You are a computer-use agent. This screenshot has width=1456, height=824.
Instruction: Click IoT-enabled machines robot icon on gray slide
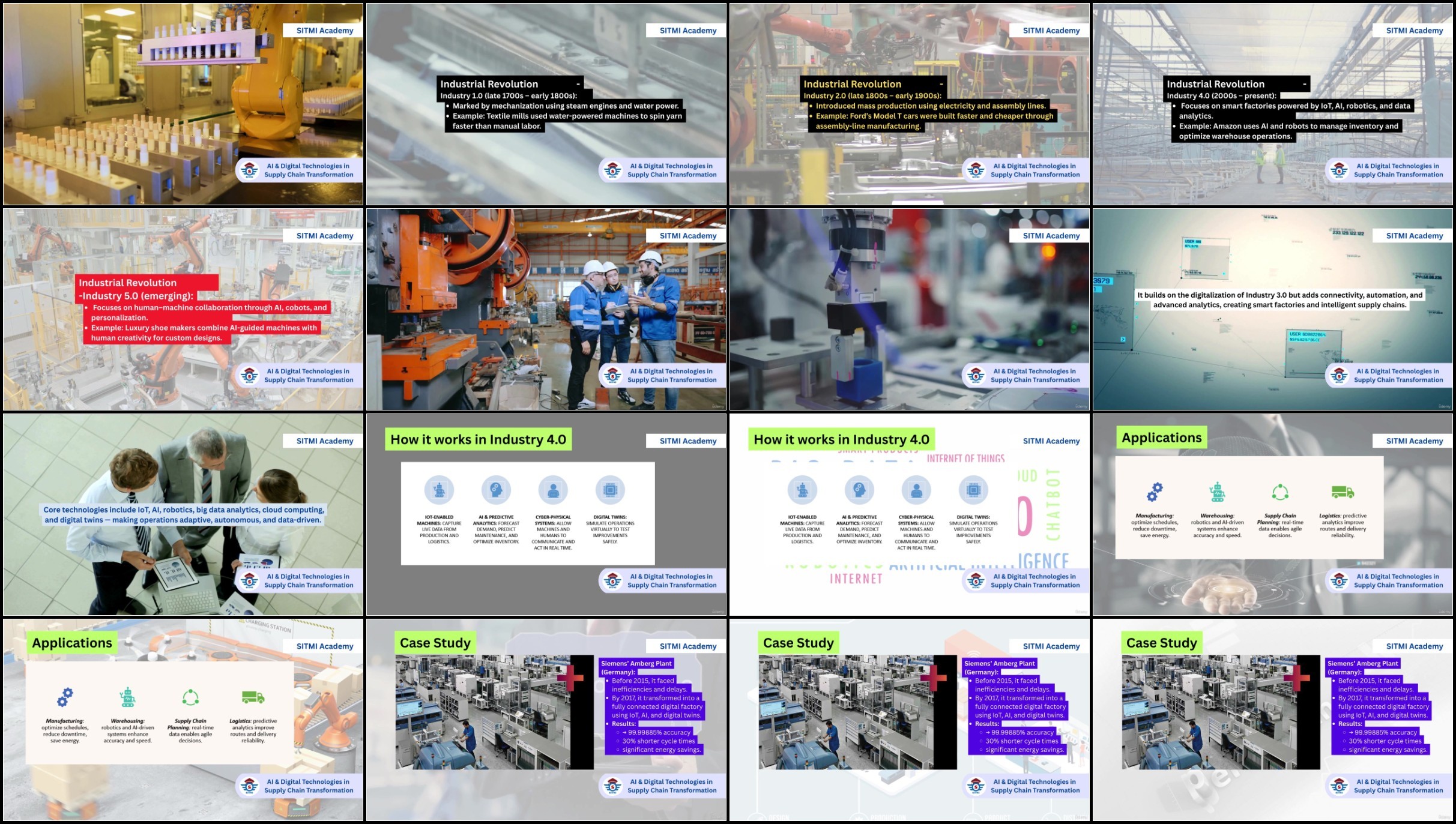(x=439, y=490)
